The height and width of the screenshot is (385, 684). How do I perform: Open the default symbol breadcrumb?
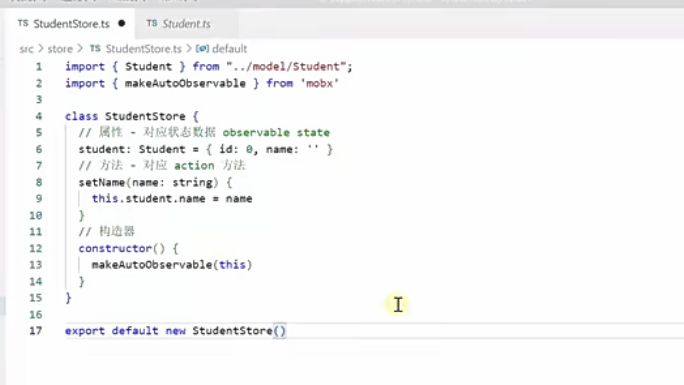pyautogui.click(x=229, y=49)
